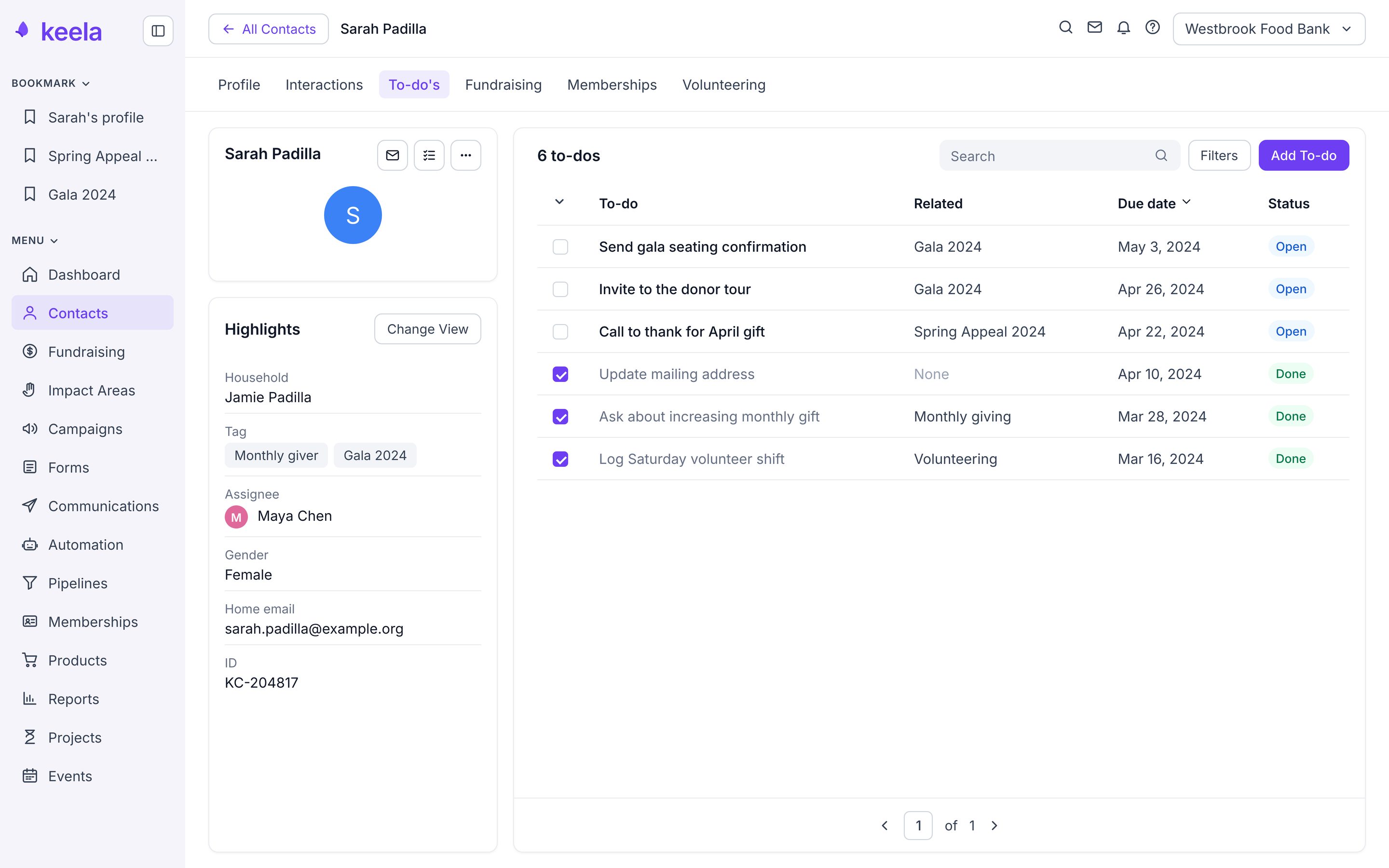Viewport: 1389px width, 868px height.
Task: Uncheck the Update mailing address to-do
Action: (x=560, y=374)
